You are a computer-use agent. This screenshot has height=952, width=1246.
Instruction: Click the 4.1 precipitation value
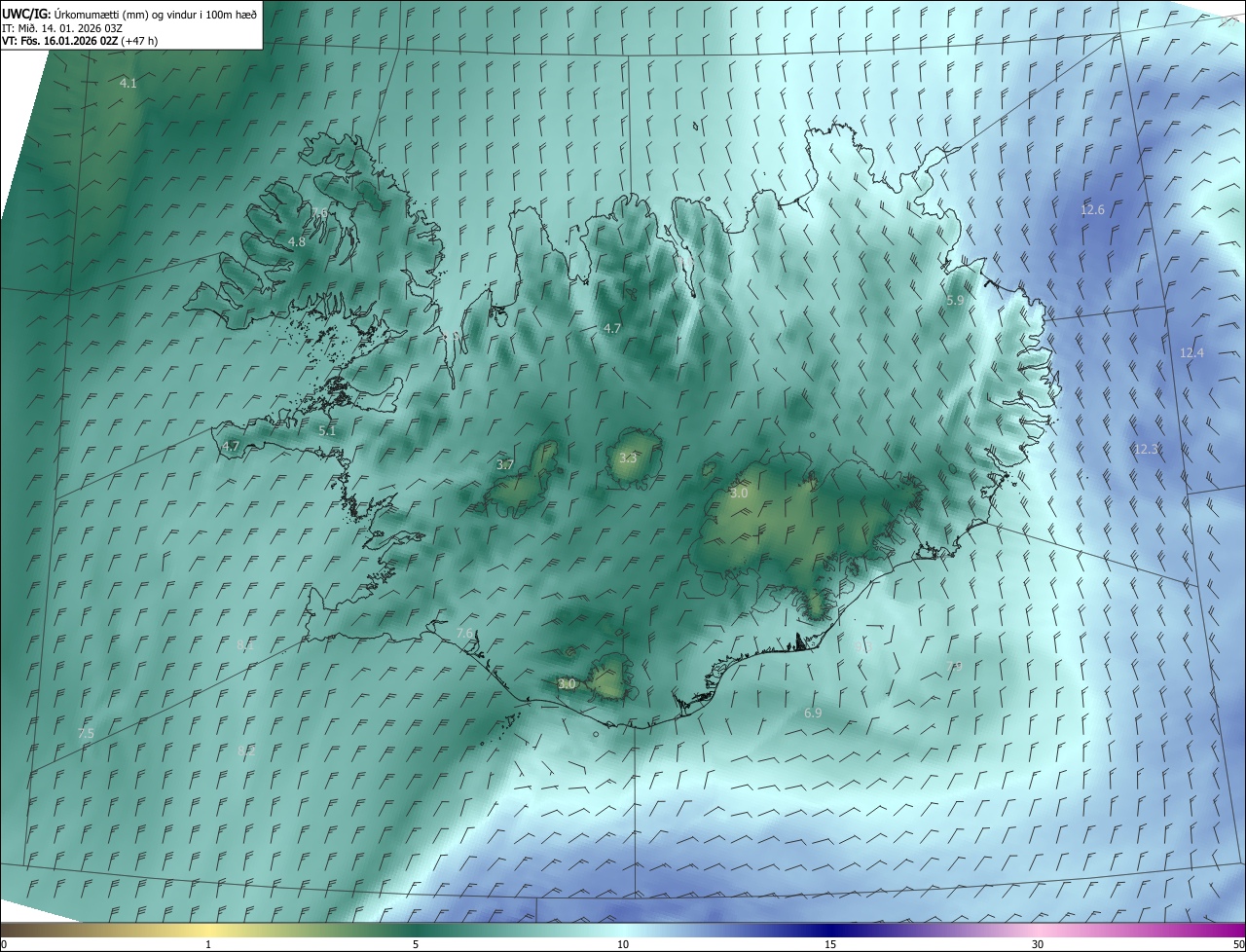click(128, 84)
